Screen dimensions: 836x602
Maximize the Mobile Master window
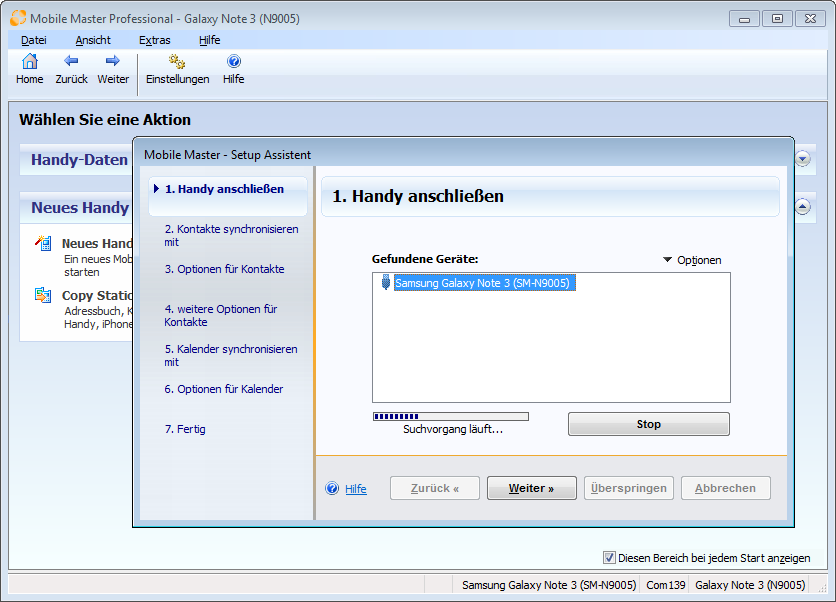point(777,19)
